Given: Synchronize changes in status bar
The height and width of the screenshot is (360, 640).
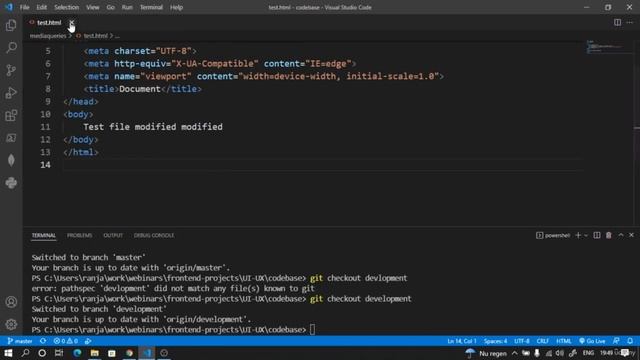Looking at the screenshot, I should (x=43, y=341).
